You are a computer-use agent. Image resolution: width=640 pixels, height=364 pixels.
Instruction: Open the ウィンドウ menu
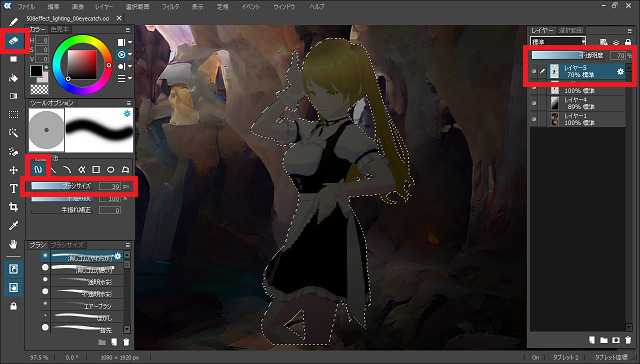pyautogui.click(x=284, y=7)
